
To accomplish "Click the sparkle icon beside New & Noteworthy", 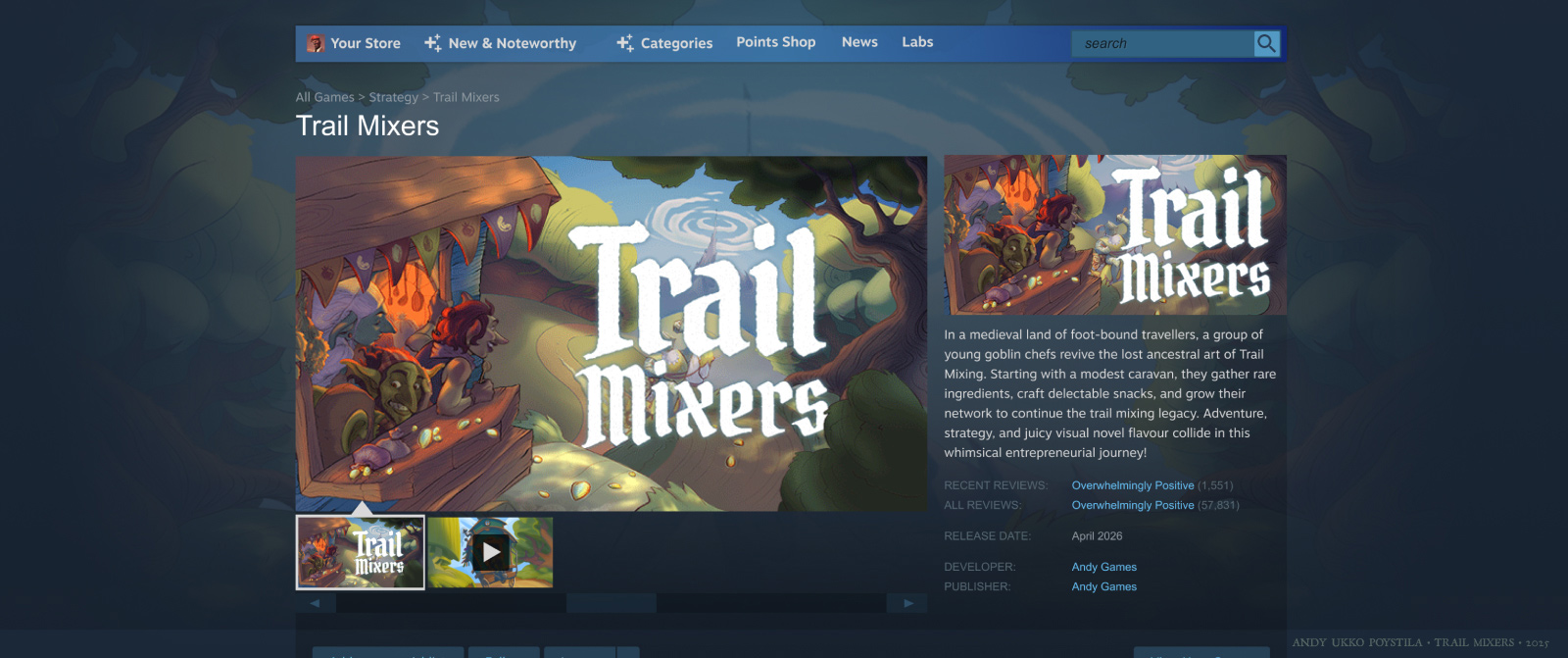I will 432,43.
